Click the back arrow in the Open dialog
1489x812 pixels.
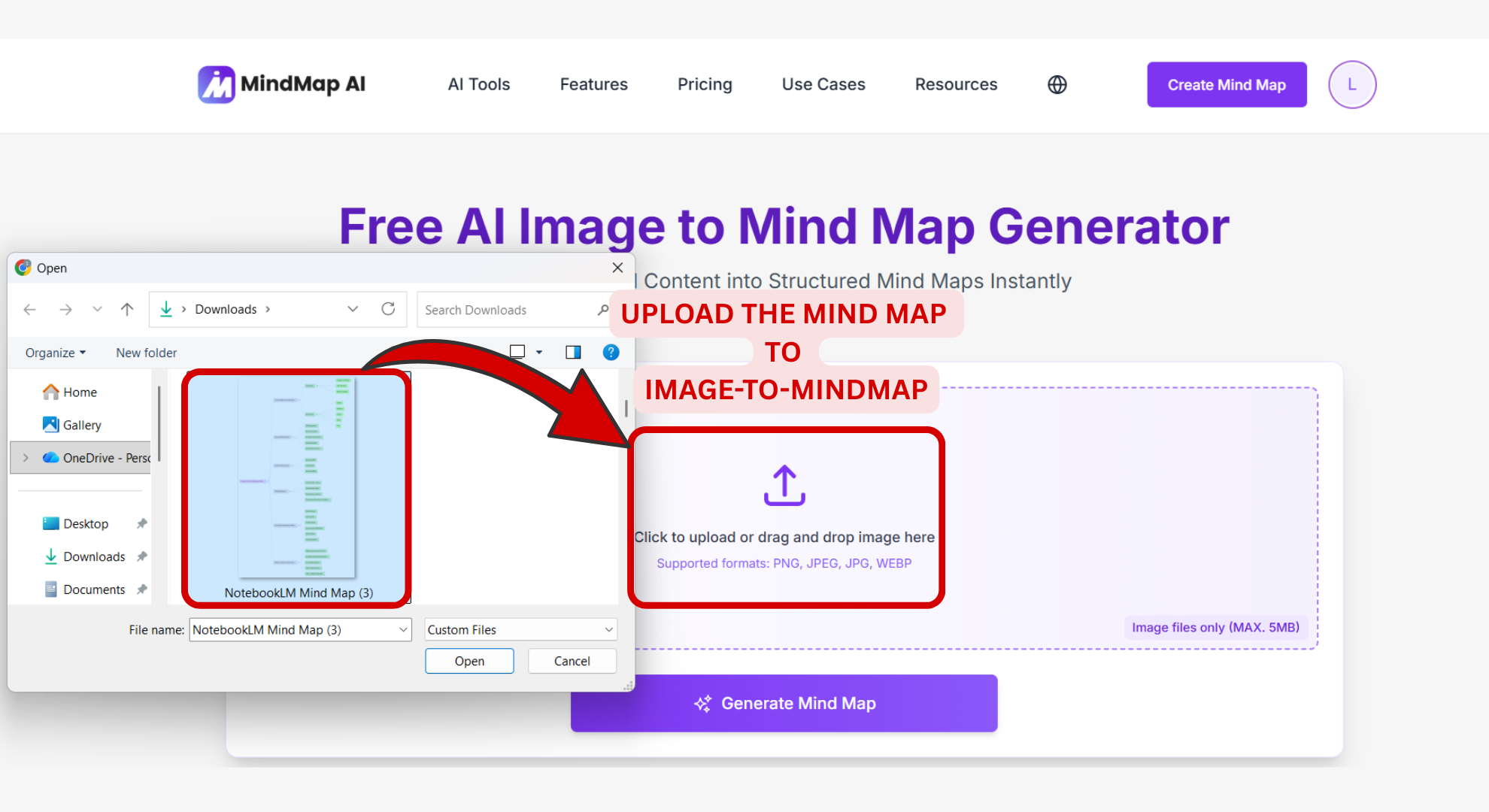coord(29,309)
